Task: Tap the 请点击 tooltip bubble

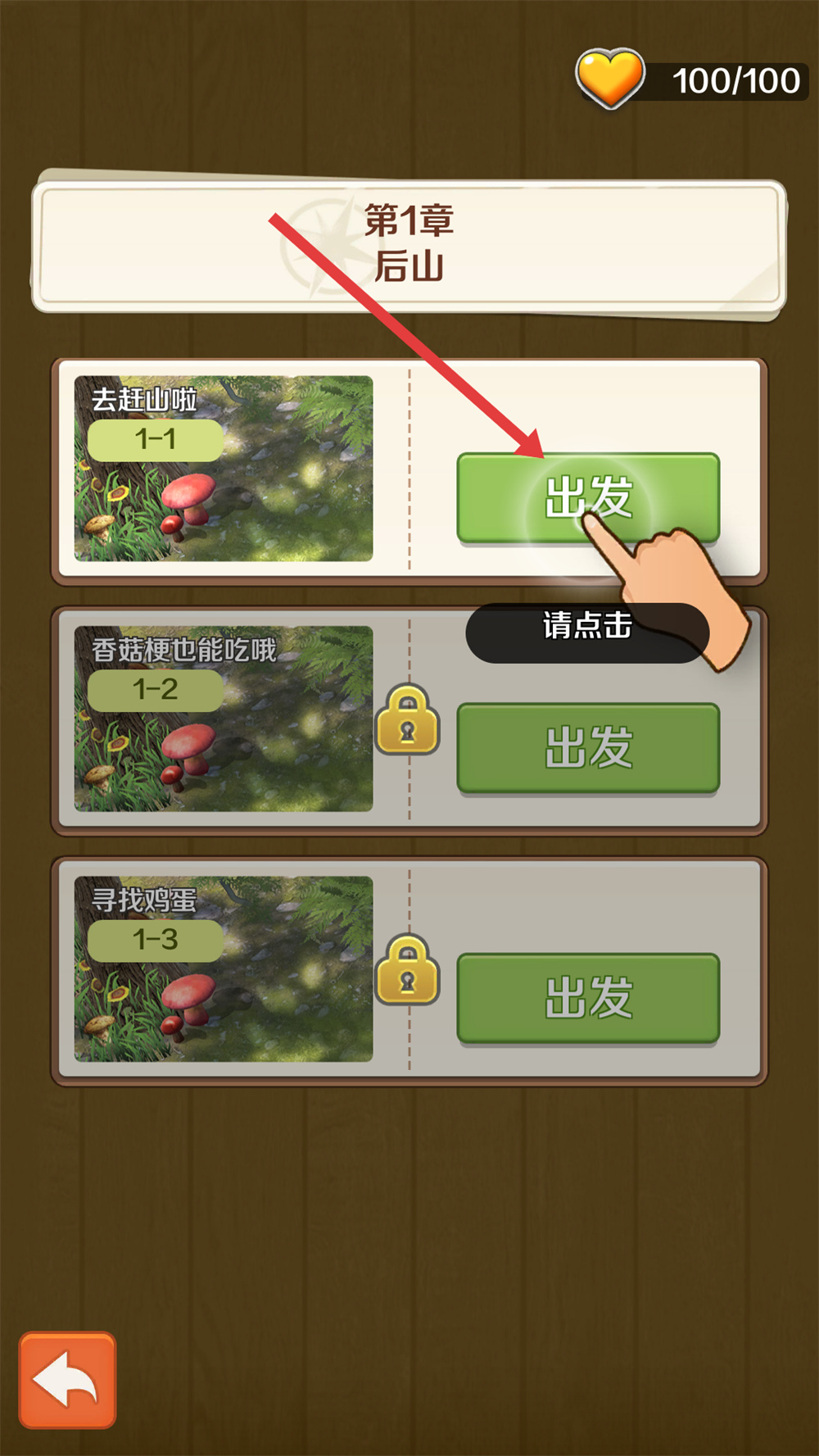Action: tap(587, 633)
